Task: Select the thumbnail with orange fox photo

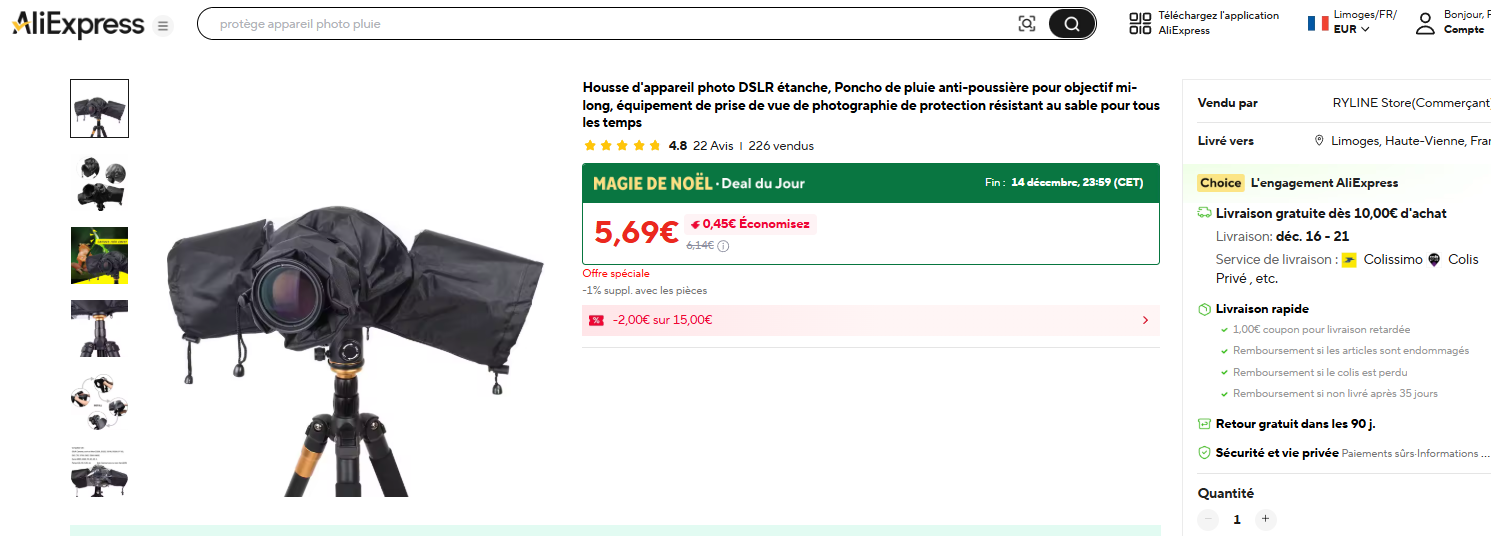Action: tap(99, 255)
